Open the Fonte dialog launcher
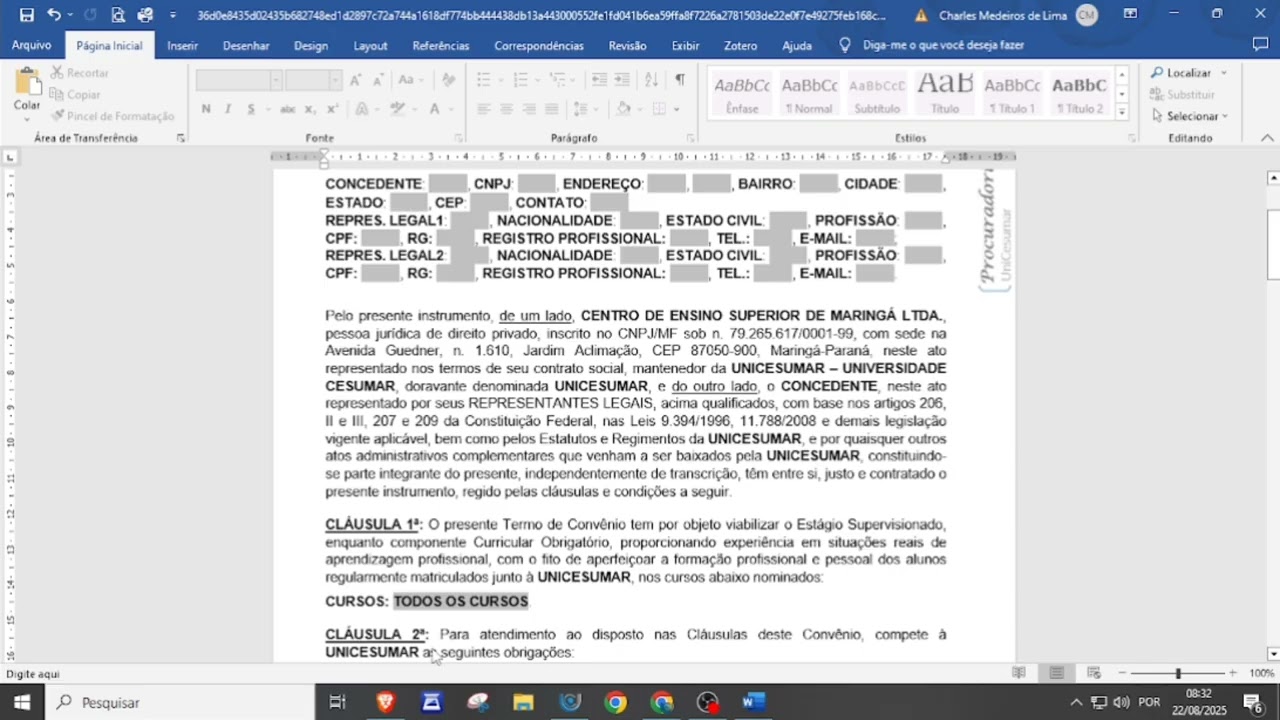Screen dimensions: 1280x720 (x=459, y=138)
